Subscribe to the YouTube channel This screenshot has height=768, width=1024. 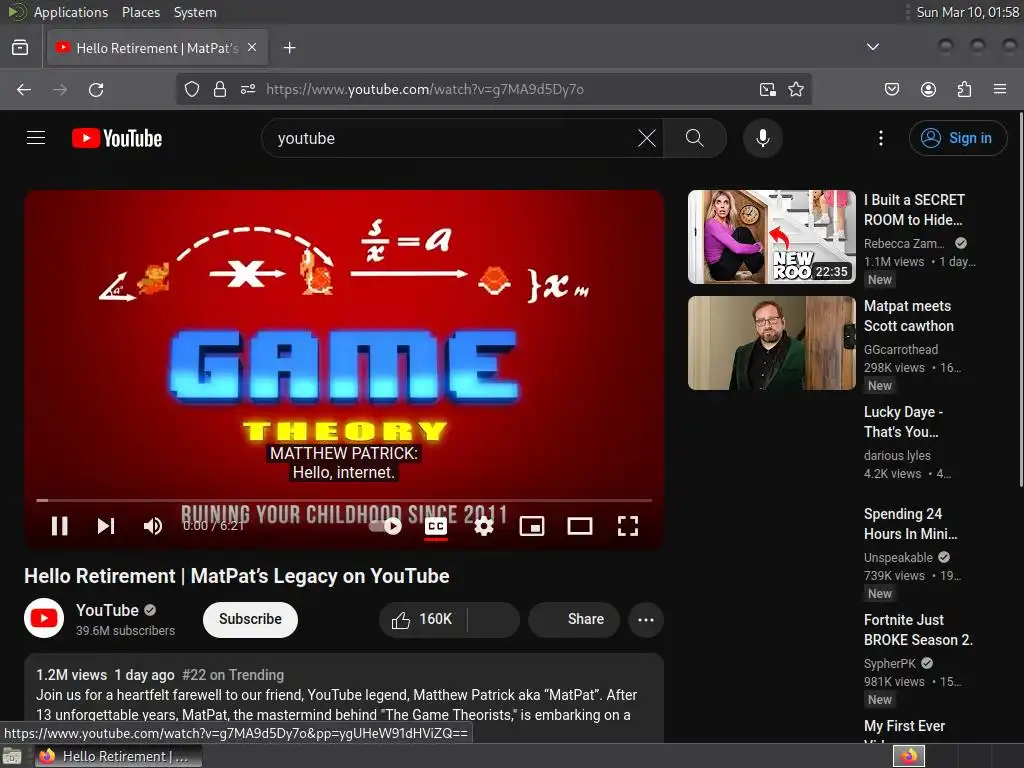point(250,619)
